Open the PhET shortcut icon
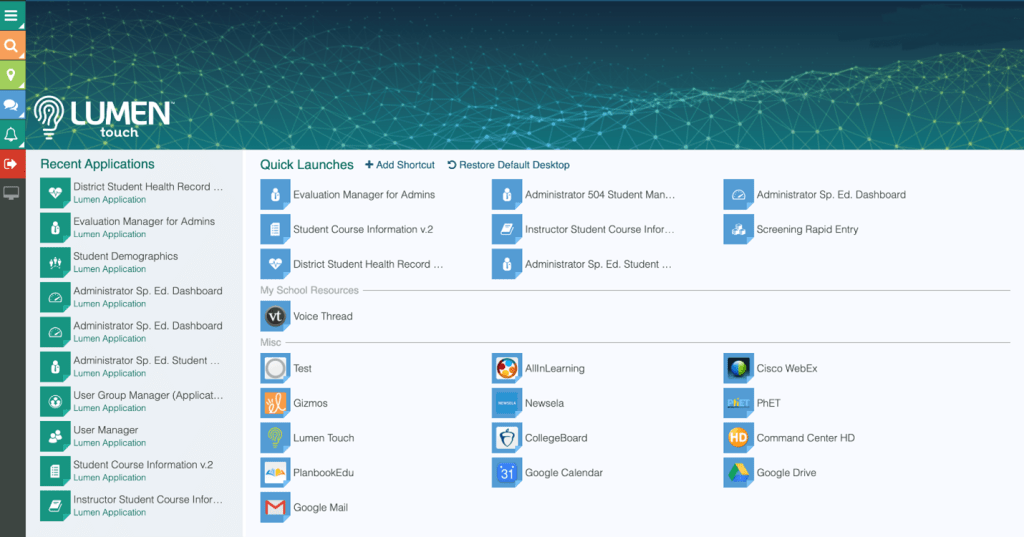1024x537 pixels. click(738, 403)
